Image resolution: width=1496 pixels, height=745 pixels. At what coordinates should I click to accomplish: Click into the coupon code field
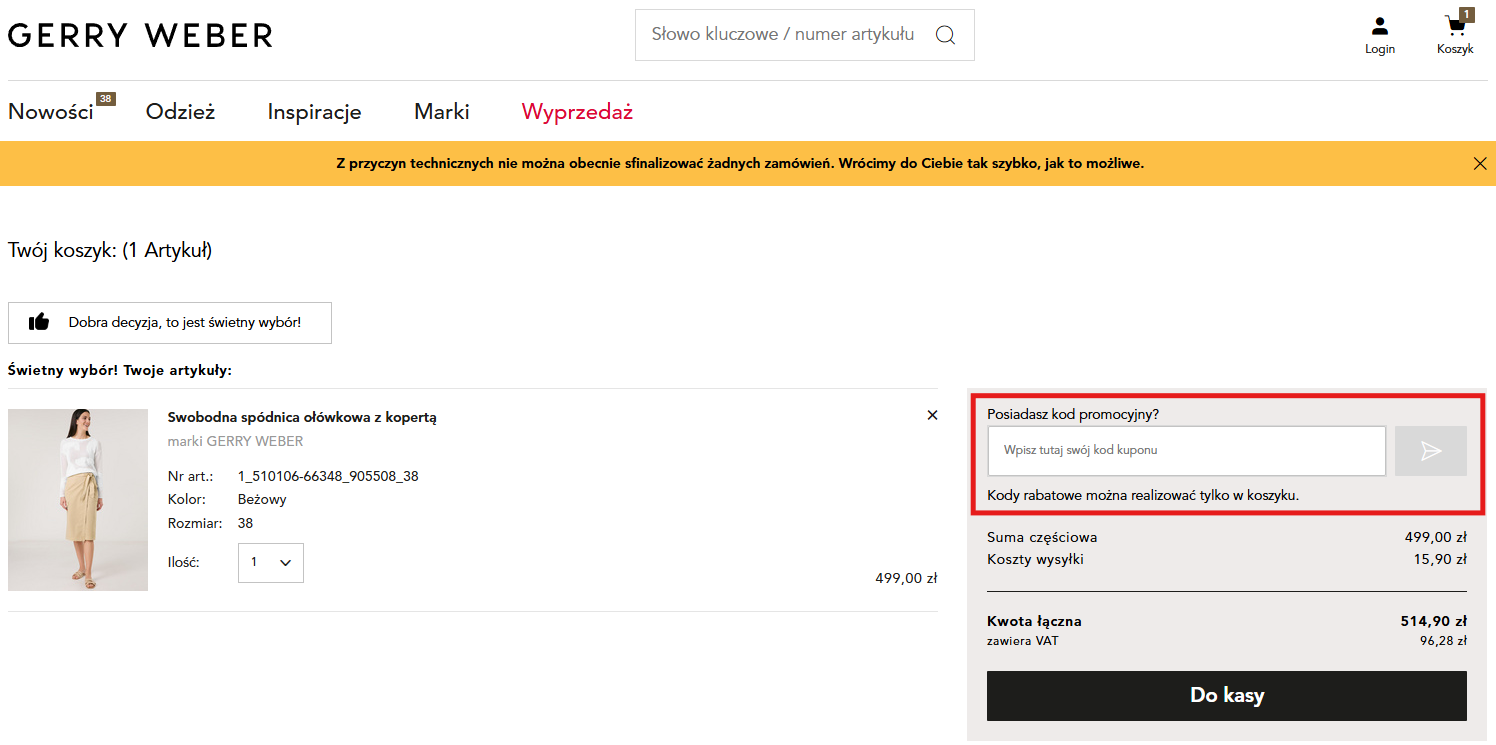tap(1187, 451)
